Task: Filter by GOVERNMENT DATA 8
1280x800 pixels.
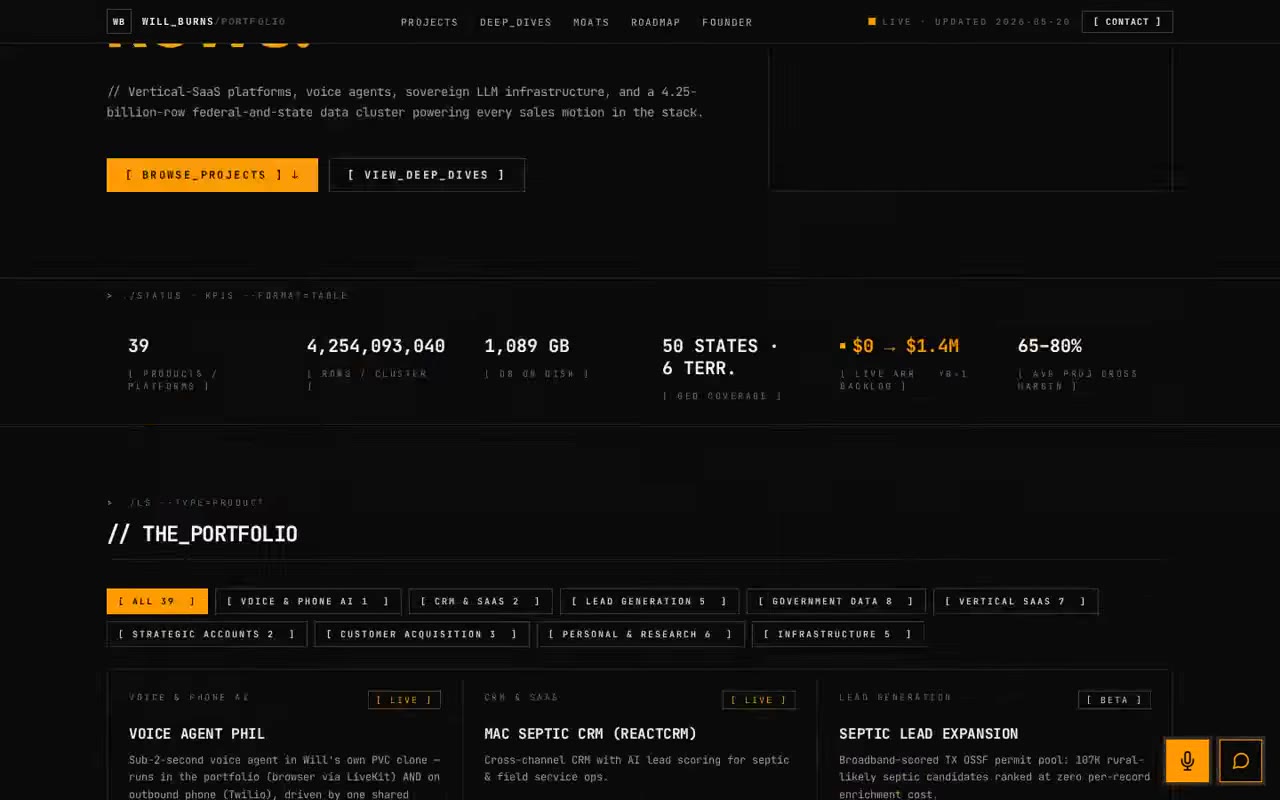Action: [x=836, y=601]
